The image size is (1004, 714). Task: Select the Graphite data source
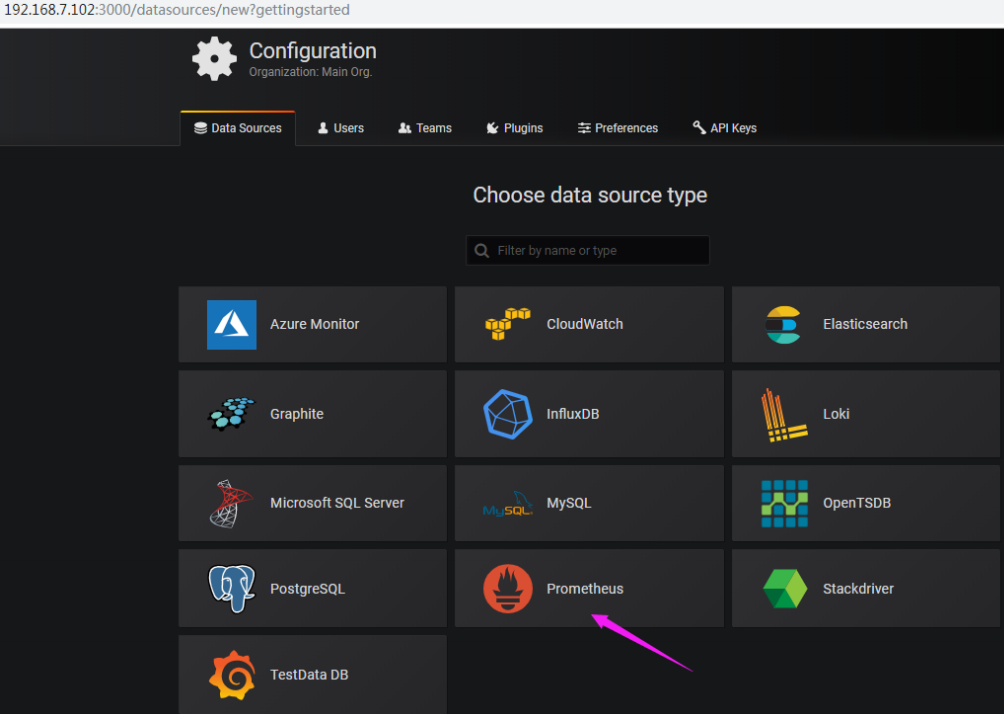point(312,414)
